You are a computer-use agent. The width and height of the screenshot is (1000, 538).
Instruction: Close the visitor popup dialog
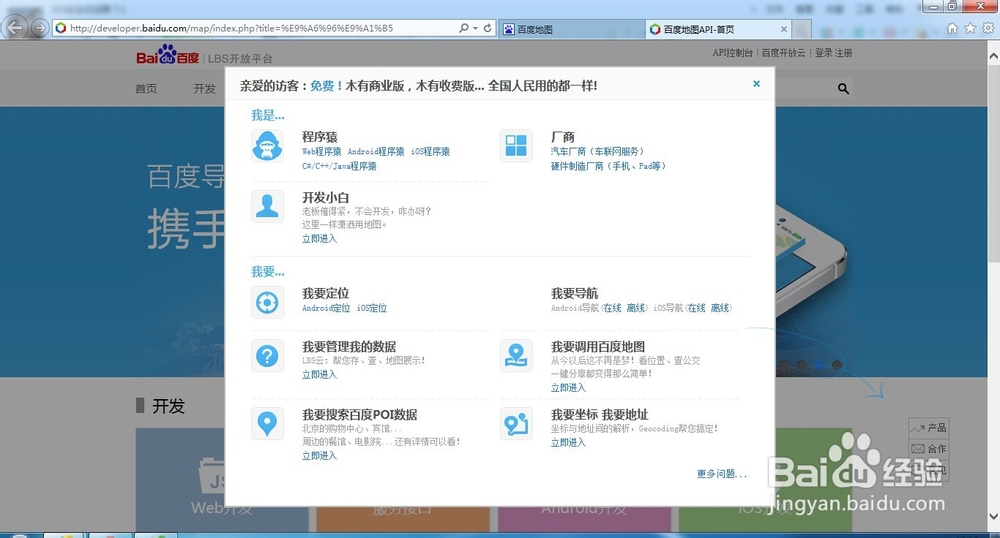756,84
